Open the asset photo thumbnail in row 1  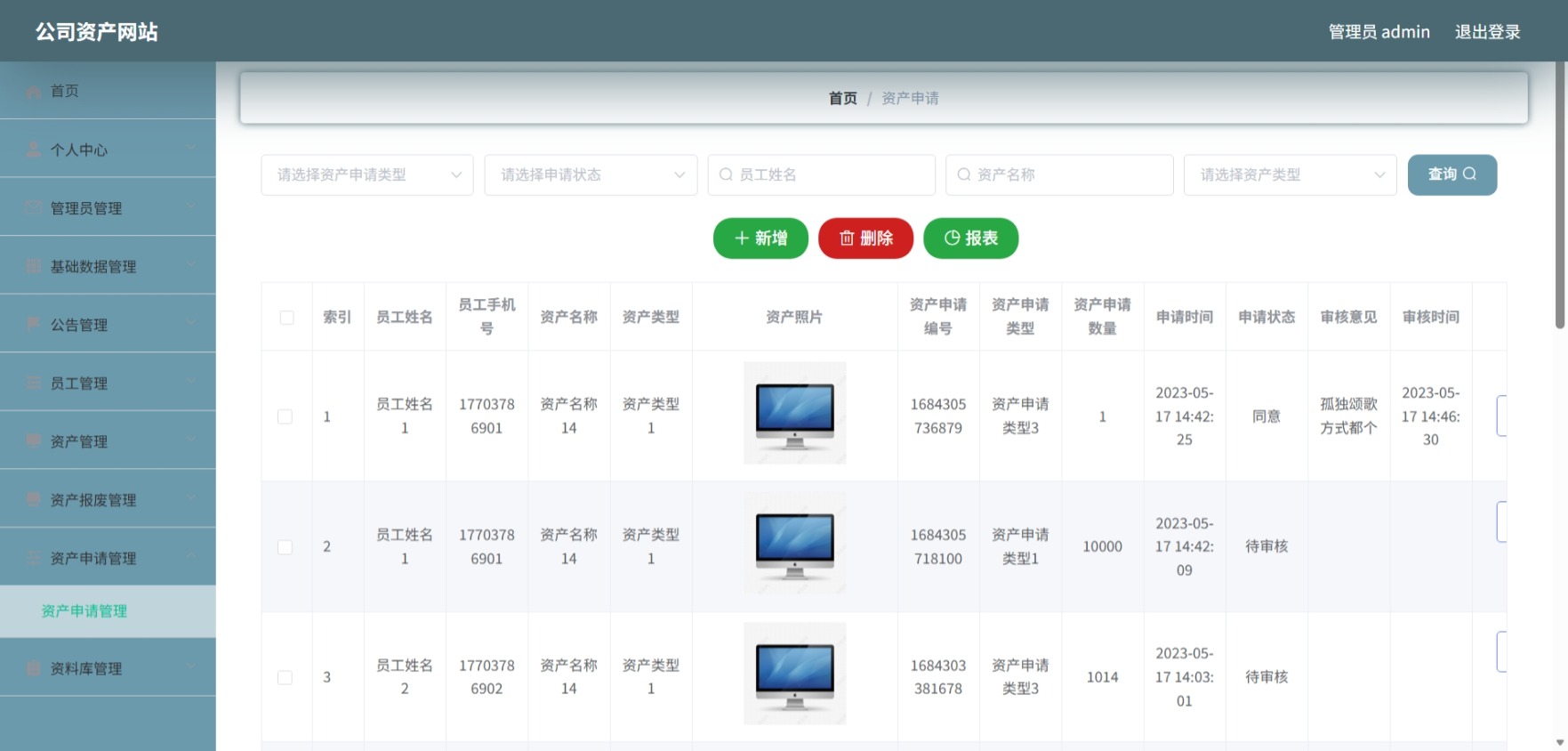tap(794, 413)
